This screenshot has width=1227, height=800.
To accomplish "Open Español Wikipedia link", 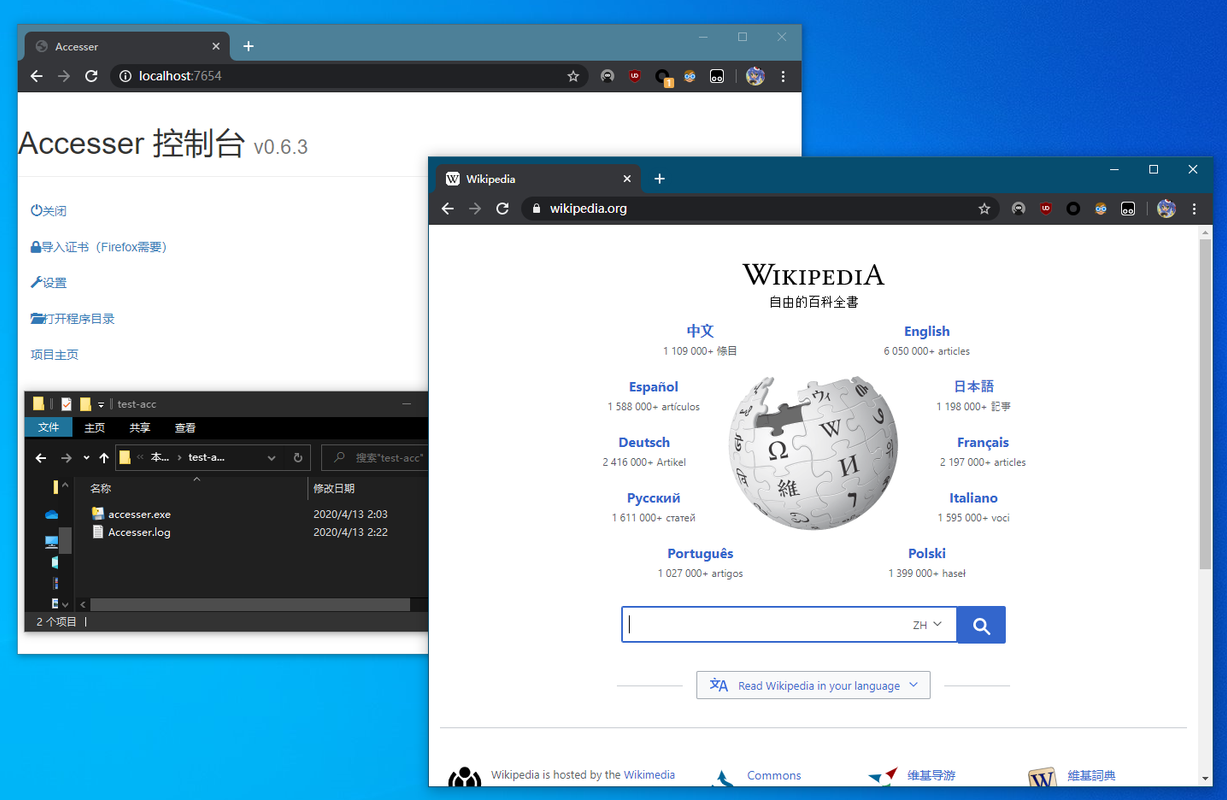I will click(654, 387).
